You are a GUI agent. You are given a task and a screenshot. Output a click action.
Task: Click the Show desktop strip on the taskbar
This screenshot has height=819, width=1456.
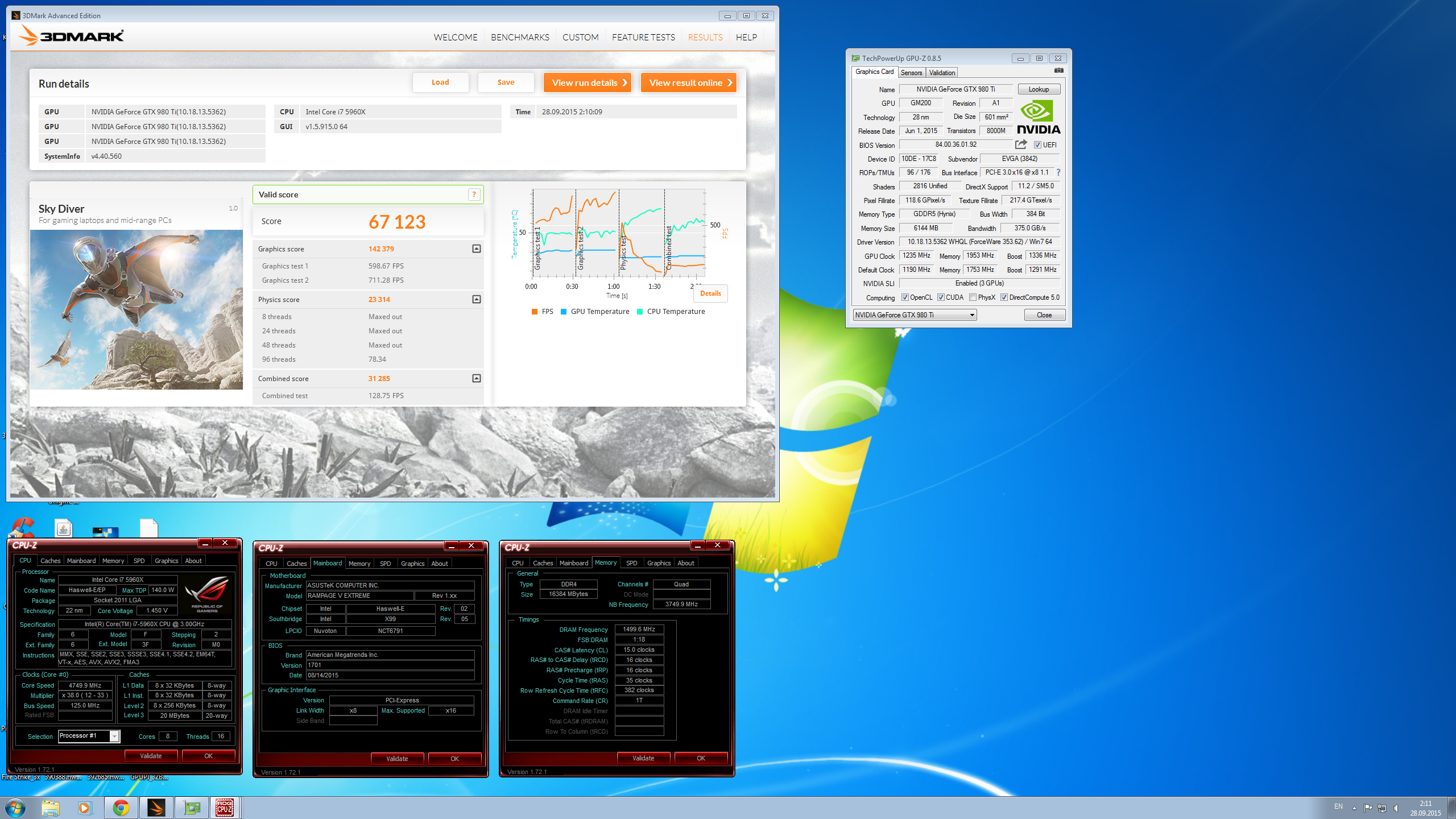(x=1452, y=808)
